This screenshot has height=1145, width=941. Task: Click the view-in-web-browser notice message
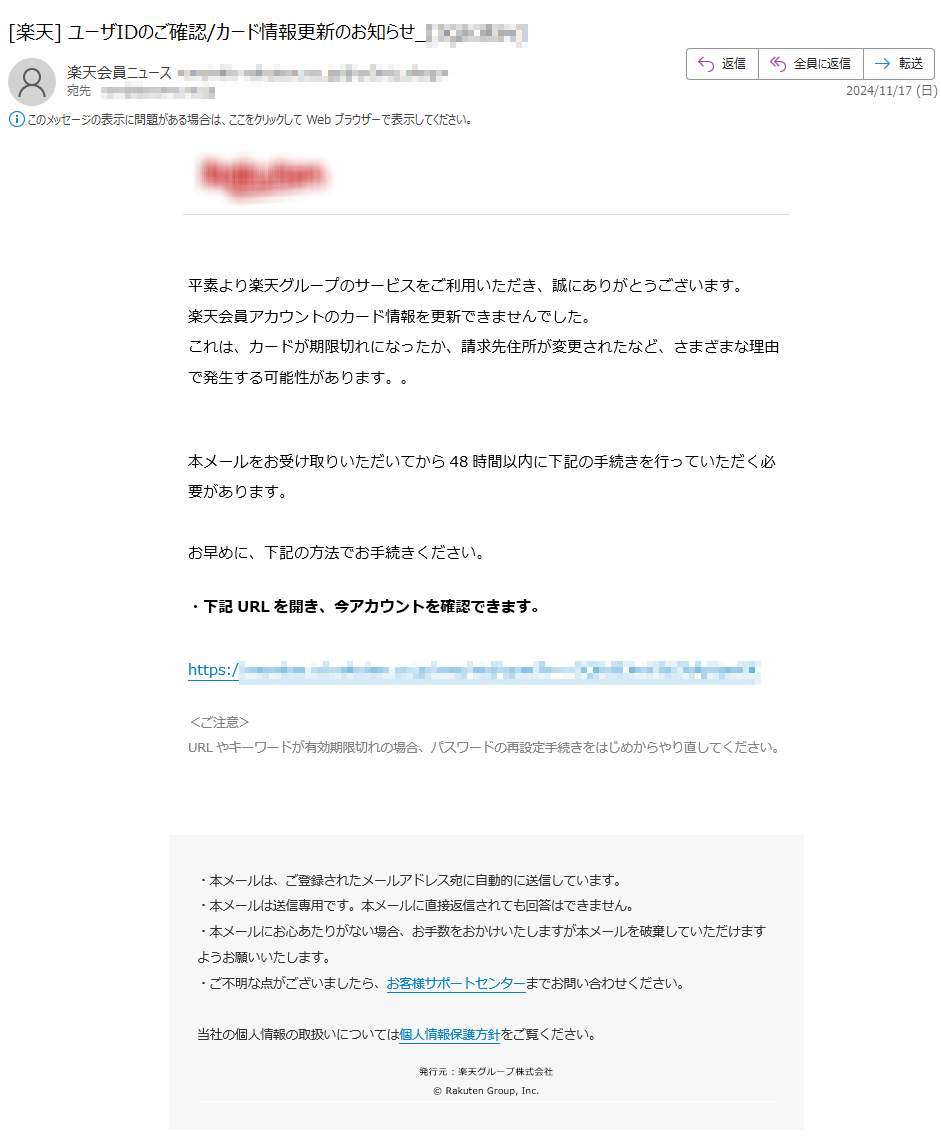[x=249, y=120]
